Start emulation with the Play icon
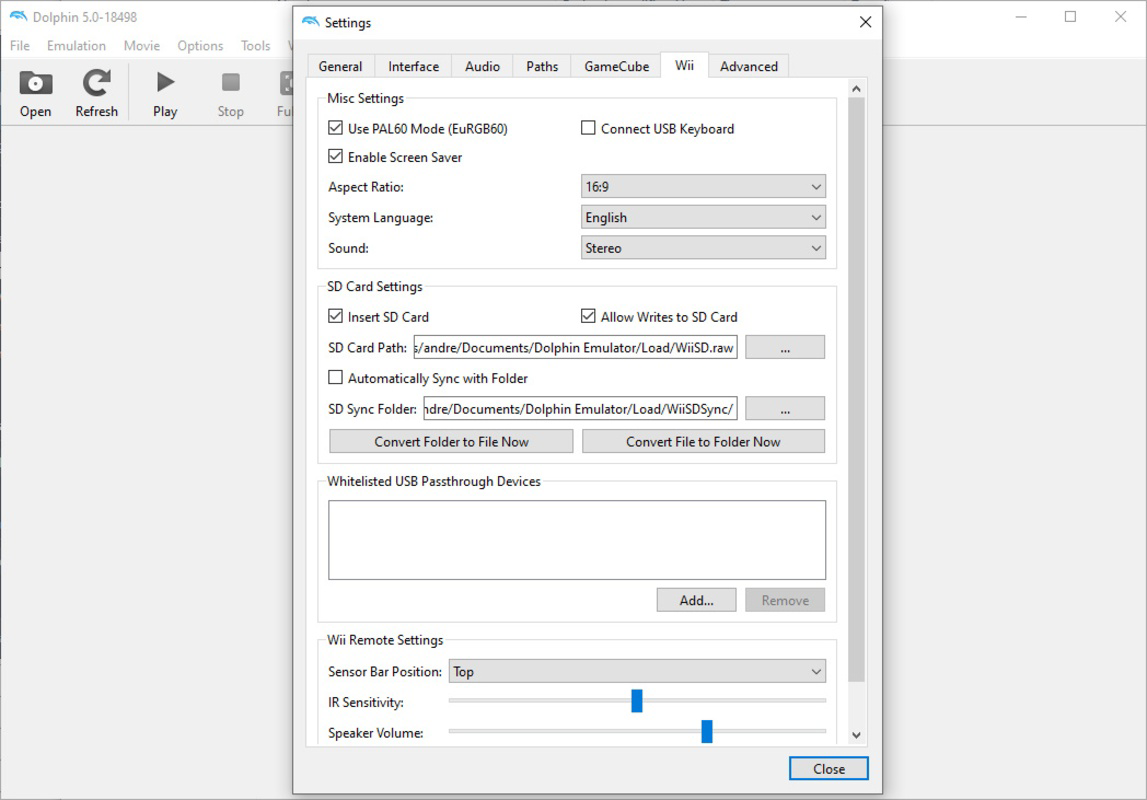The width and height of the screenshot is (1147, 800). pyautogui.click(x=165, y=83)
